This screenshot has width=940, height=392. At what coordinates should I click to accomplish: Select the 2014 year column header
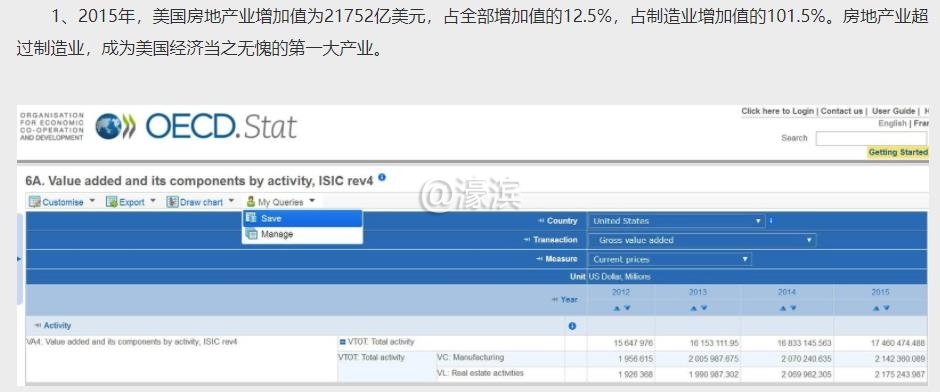click(x=787, y=292)
